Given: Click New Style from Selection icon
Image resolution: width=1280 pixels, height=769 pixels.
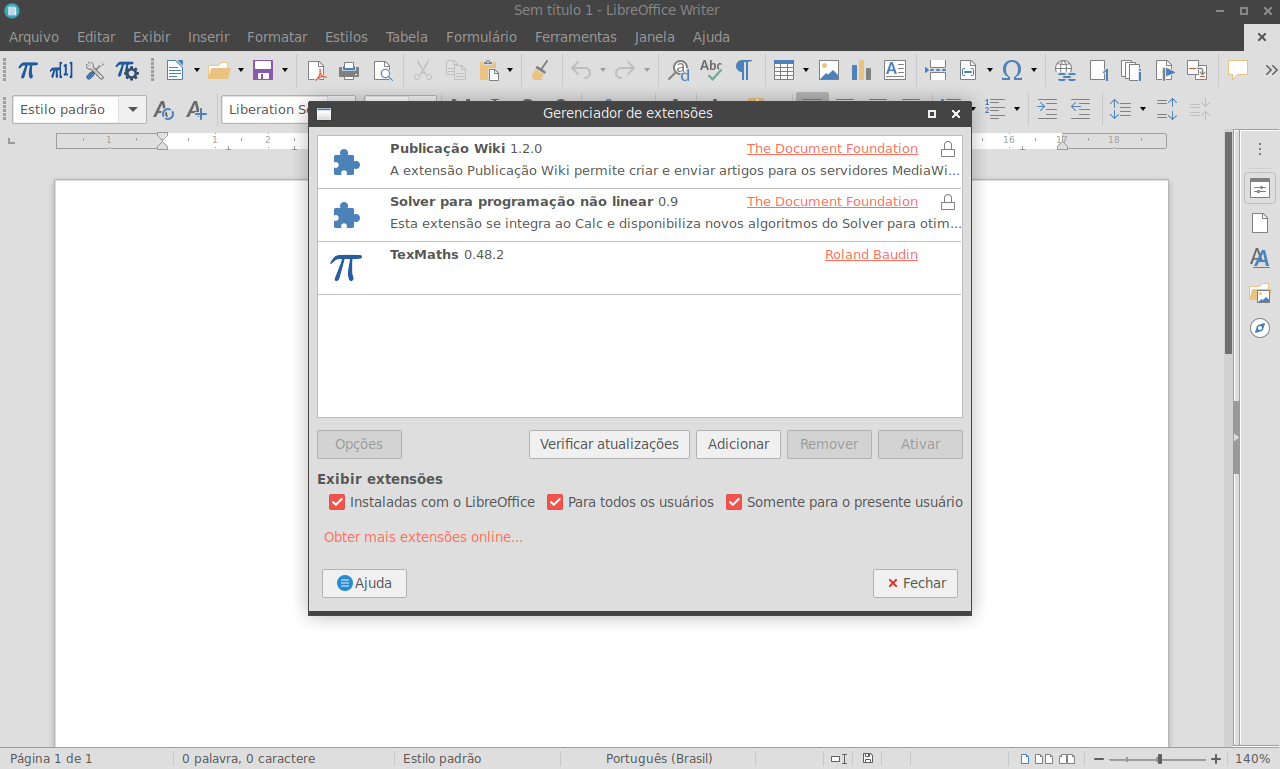Looking at the screenshot, I should point(196,109).
